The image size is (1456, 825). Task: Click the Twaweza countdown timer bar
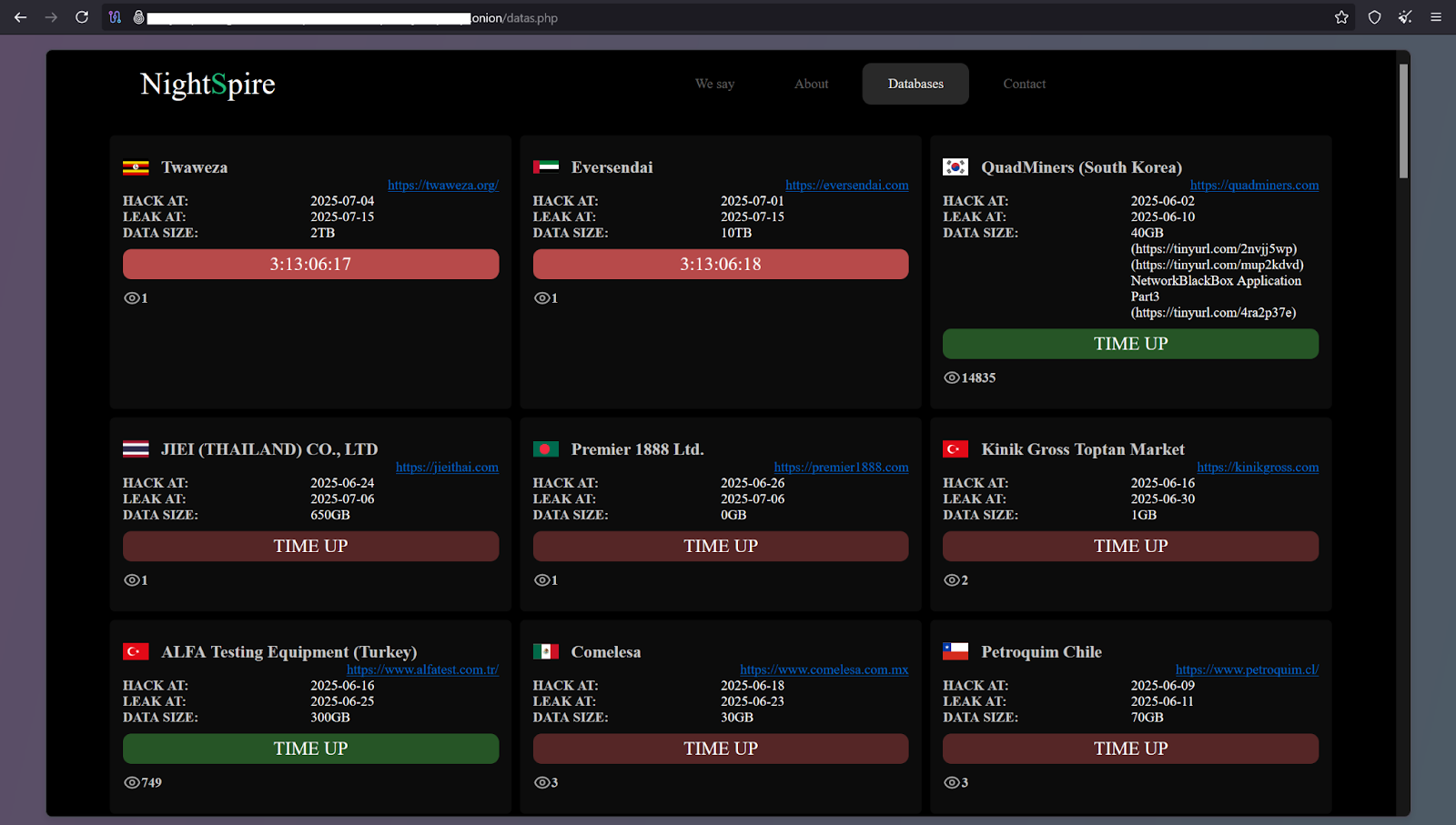pos(310,264)
